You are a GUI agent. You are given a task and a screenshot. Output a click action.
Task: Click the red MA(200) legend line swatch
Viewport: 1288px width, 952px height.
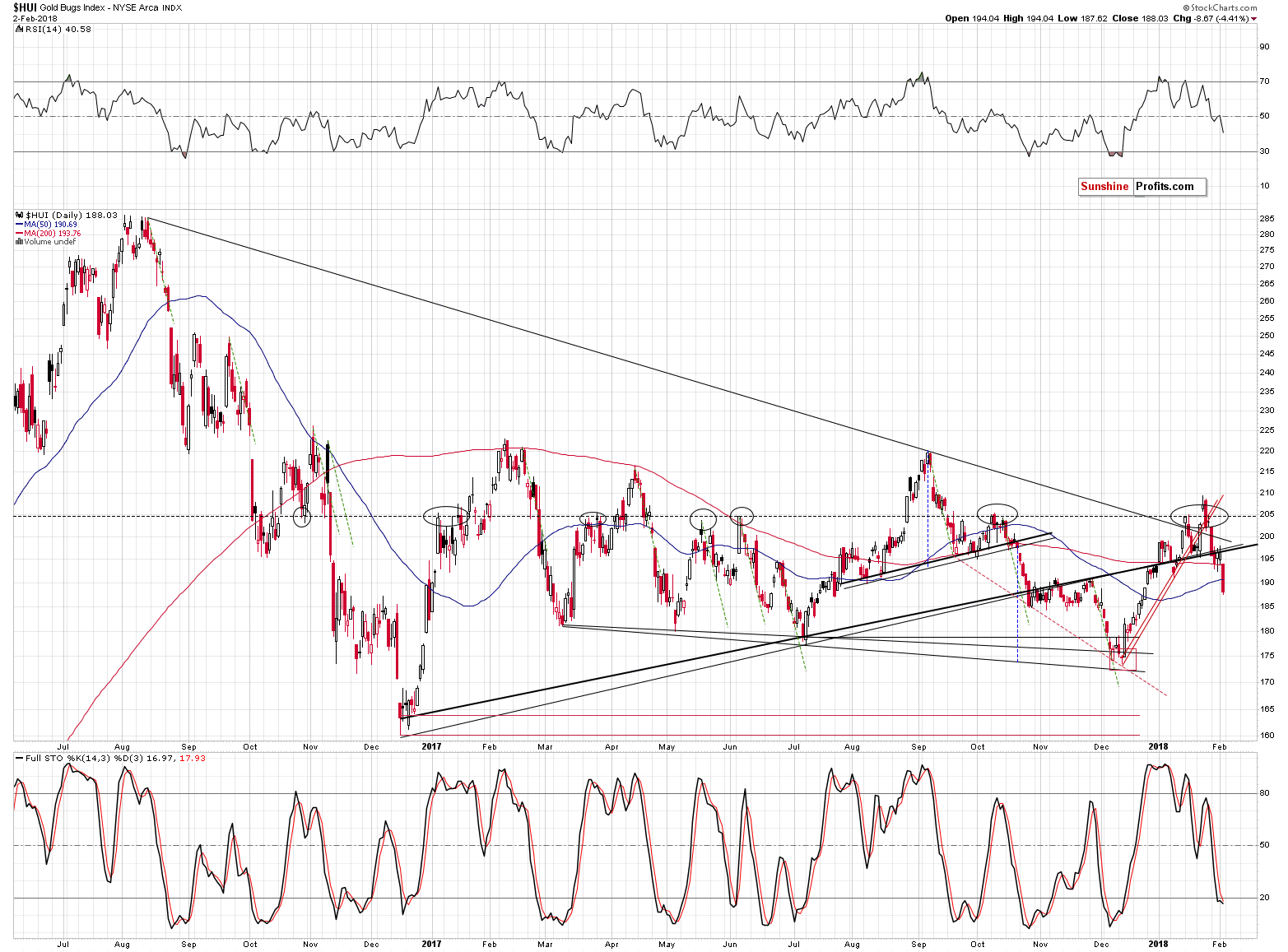(x=20, y=233)
